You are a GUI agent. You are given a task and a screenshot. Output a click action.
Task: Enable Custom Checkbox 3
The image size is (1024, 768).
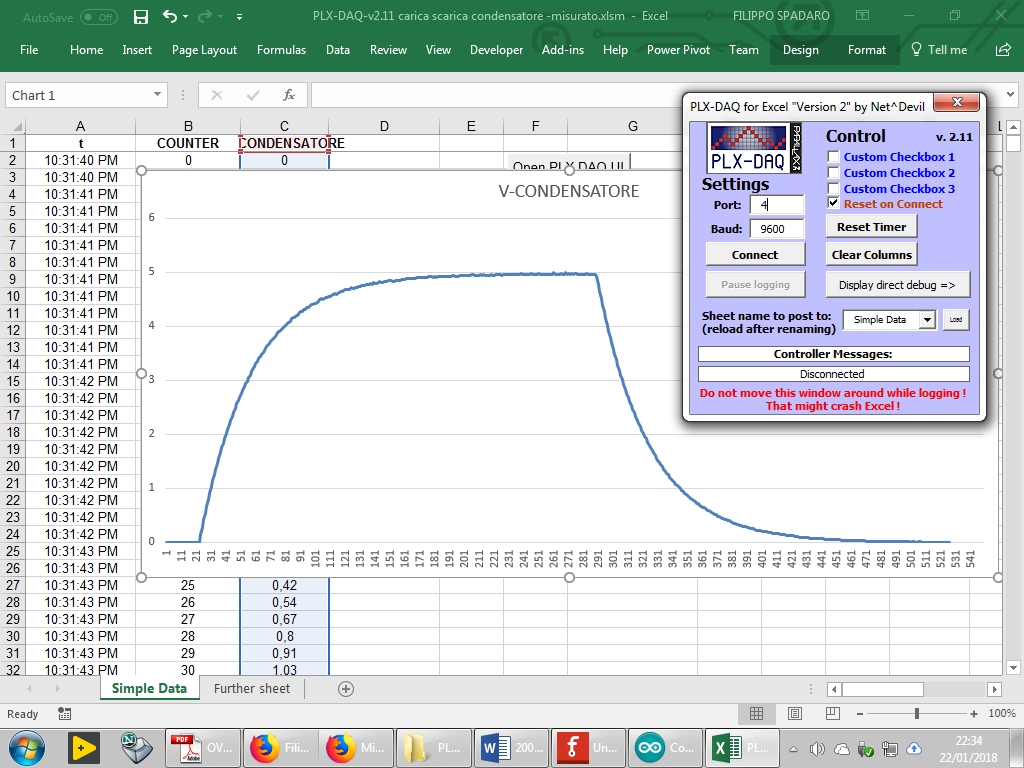point(833,189)
